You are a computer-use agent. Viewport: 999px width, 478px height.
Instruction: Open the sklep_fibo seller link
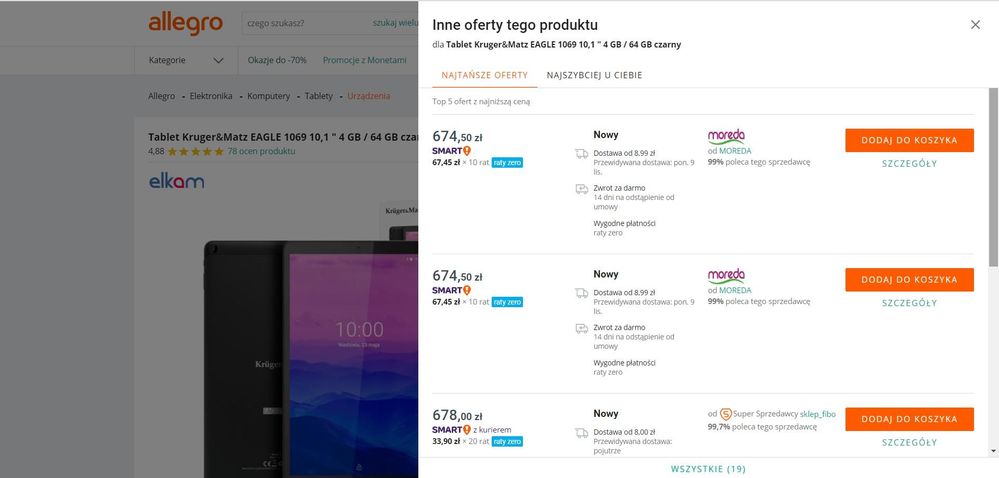[817, 414]
